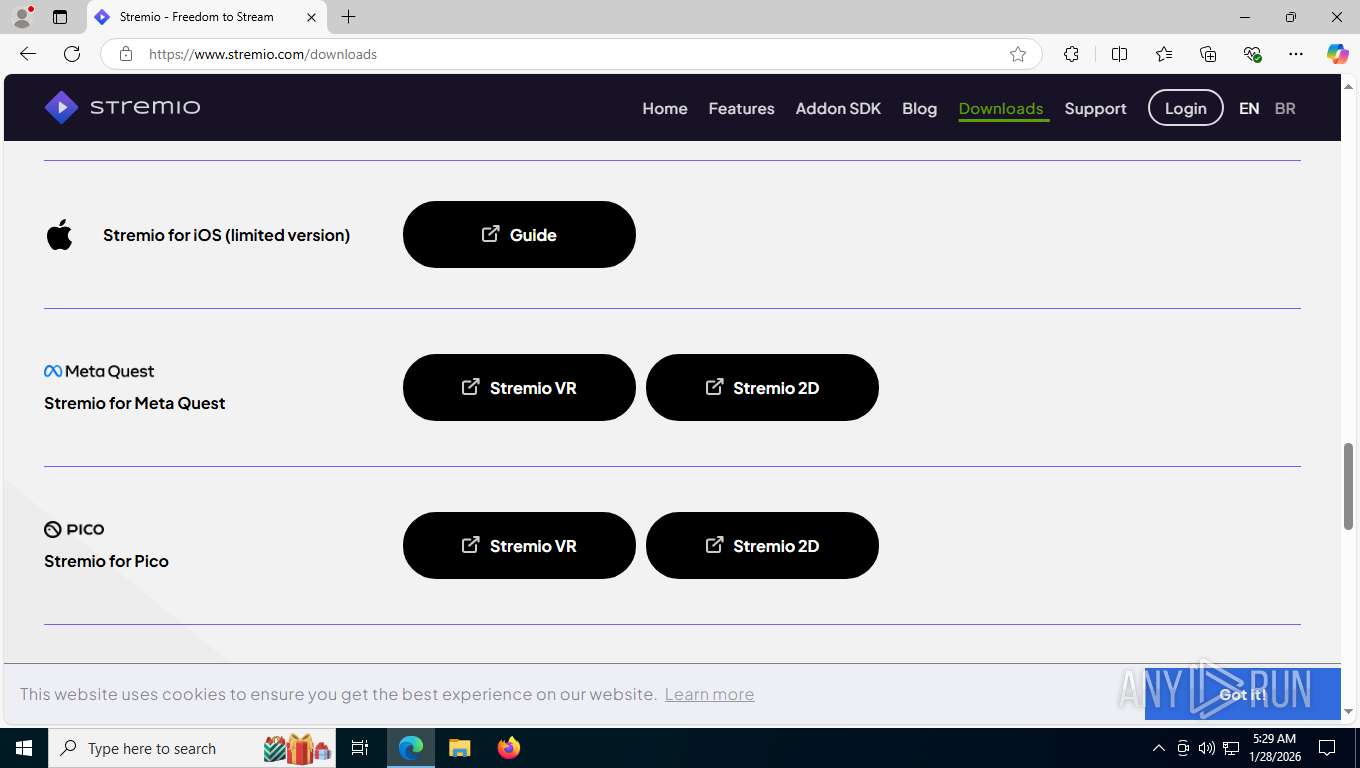Open the Collections icon

pos(1208,54)
